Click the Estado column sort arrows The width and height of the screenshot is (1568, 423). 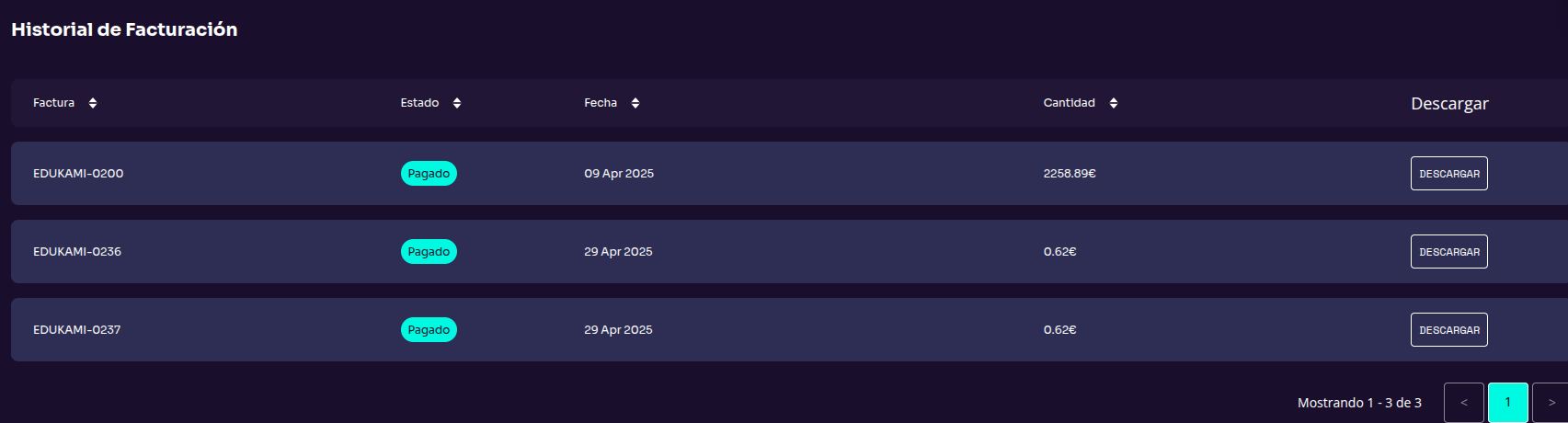tap(457, 103)
